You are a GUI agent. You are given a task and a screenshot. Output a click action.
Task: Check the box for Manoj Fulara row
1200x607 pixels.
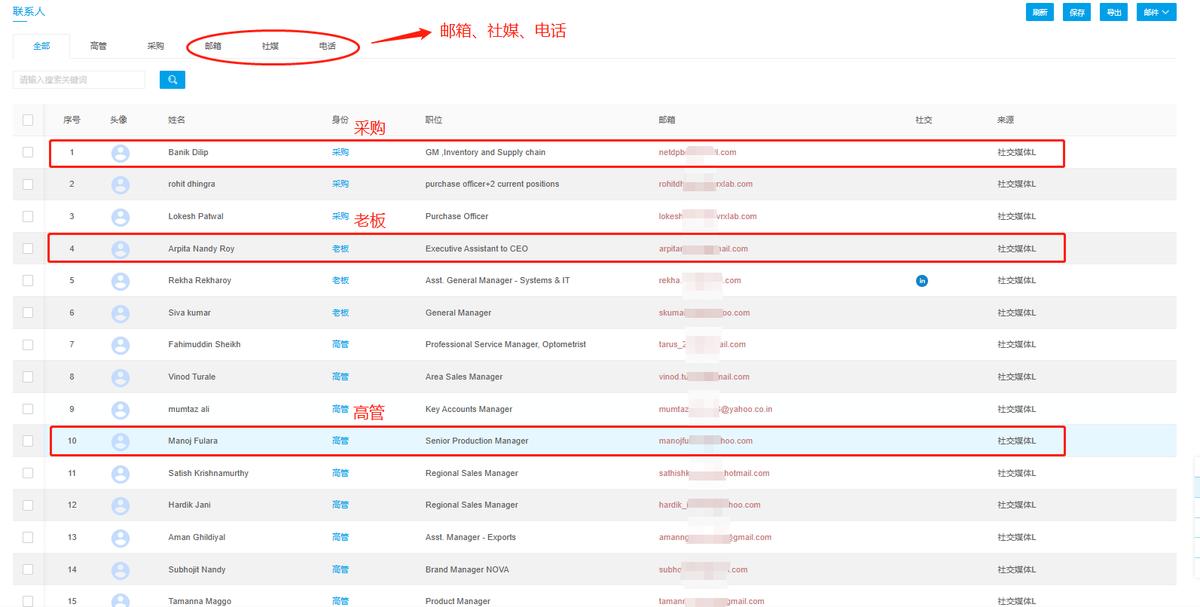click(28, 441)
